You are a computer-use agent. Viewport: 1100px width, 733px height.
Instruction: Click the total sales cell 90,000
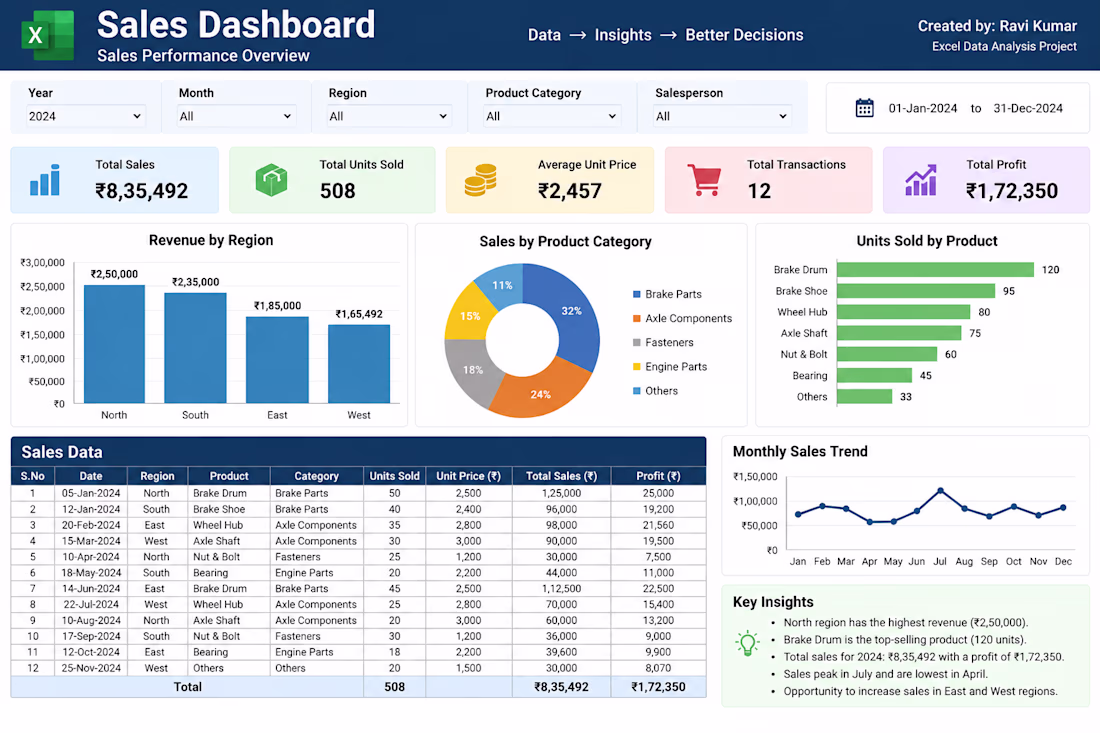tap(561, 541)
